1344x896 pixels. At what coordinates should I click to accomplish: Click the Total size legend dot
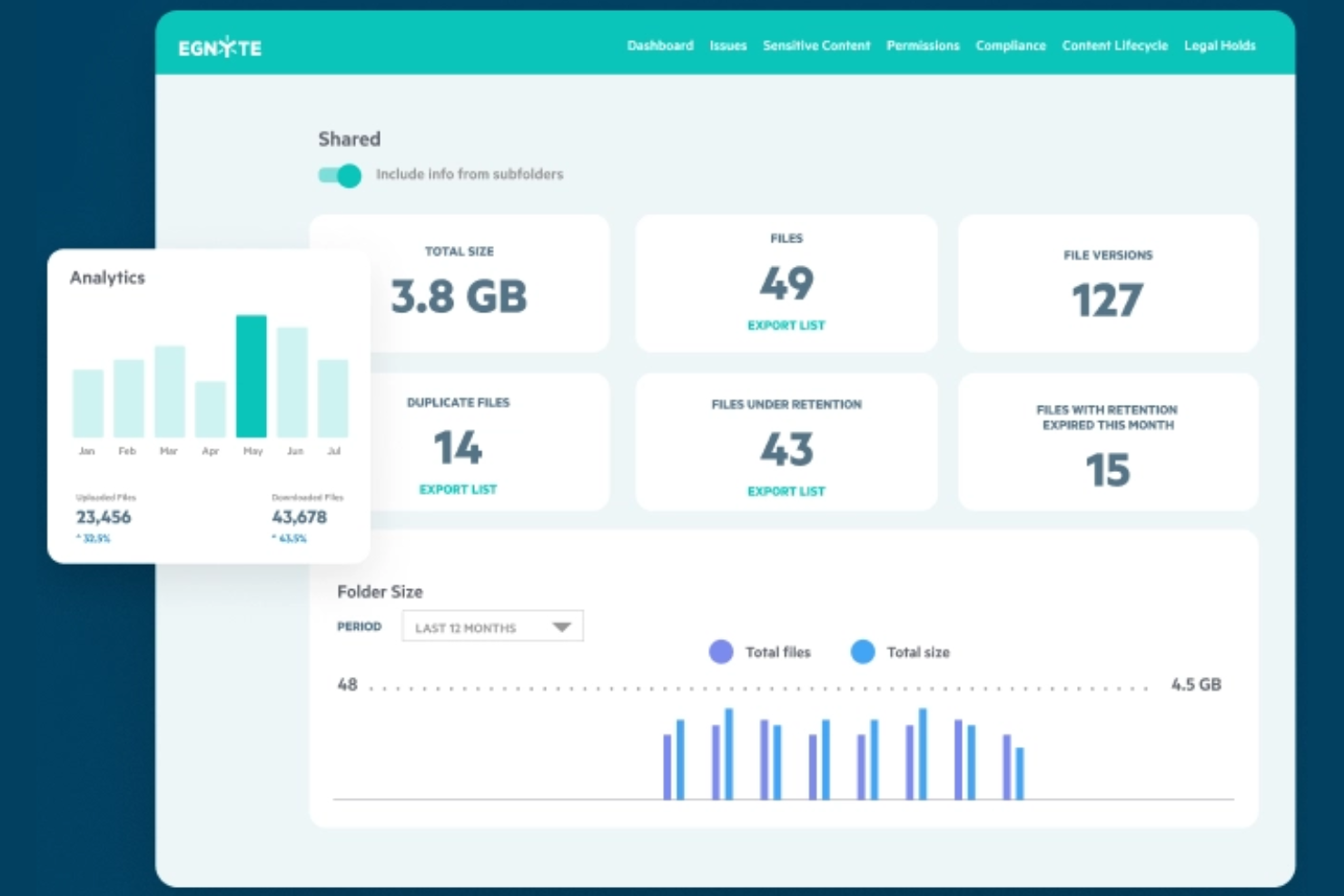[x=863, y=652]
